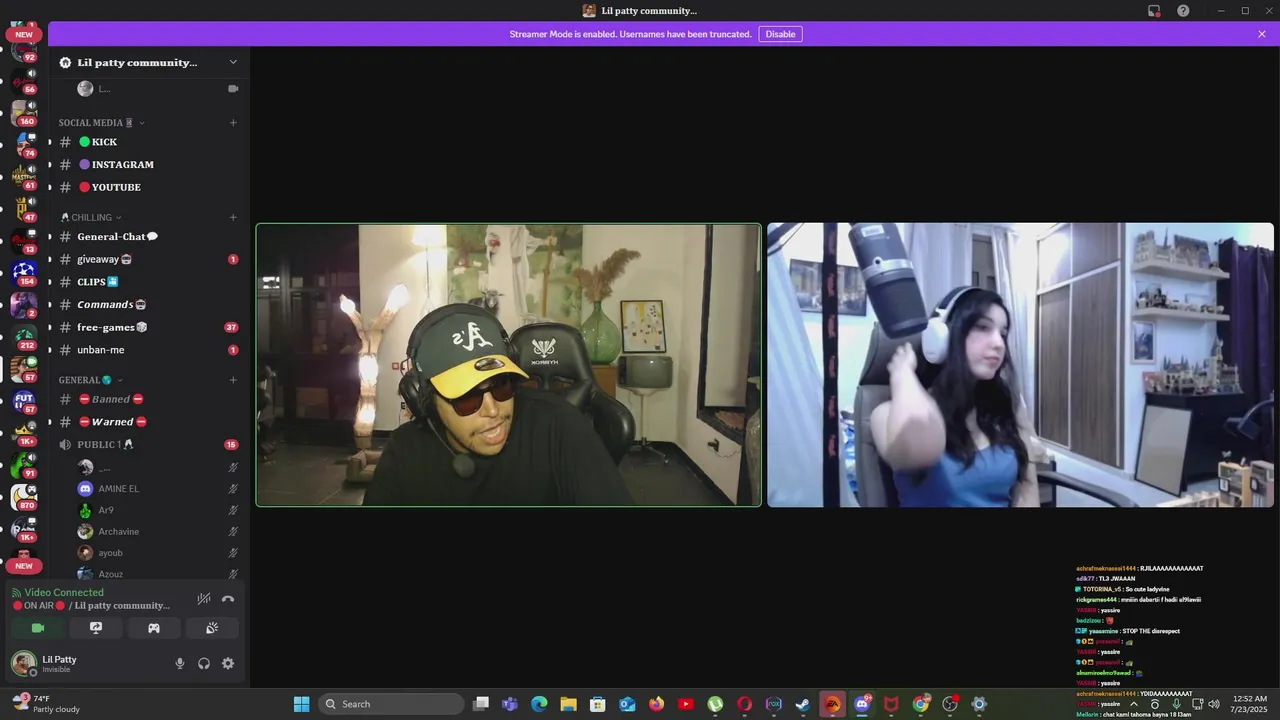Open Firefox from the taskbar
The image size is (1280, 720).
656,704
